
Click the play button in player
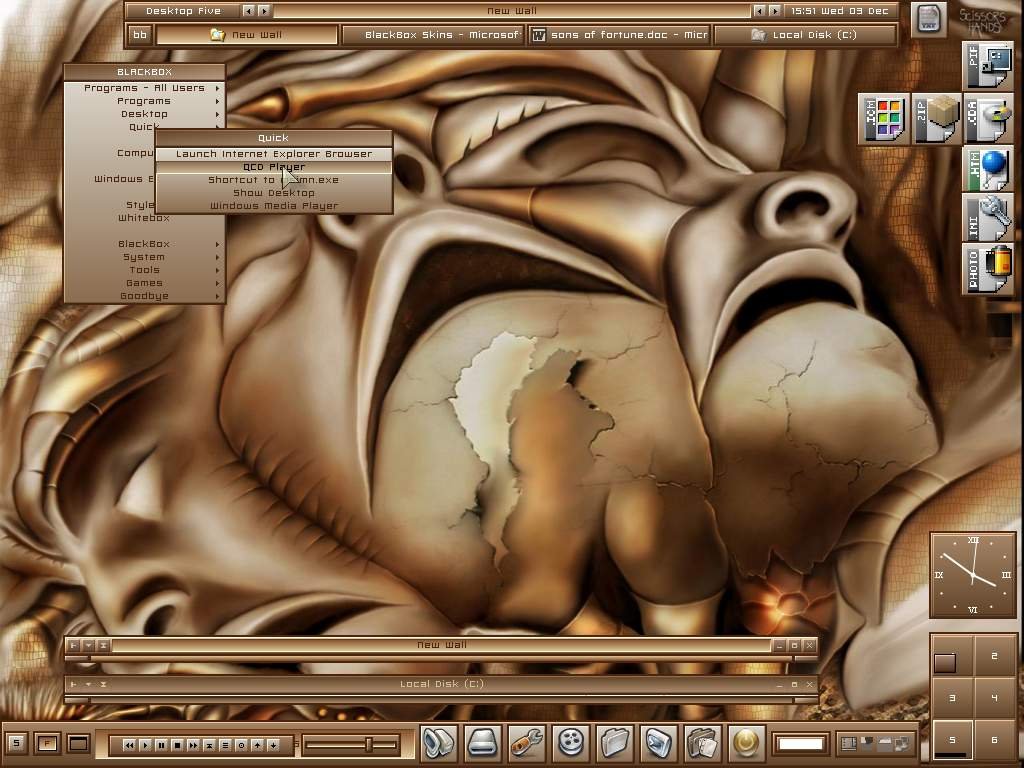(145, 745)
